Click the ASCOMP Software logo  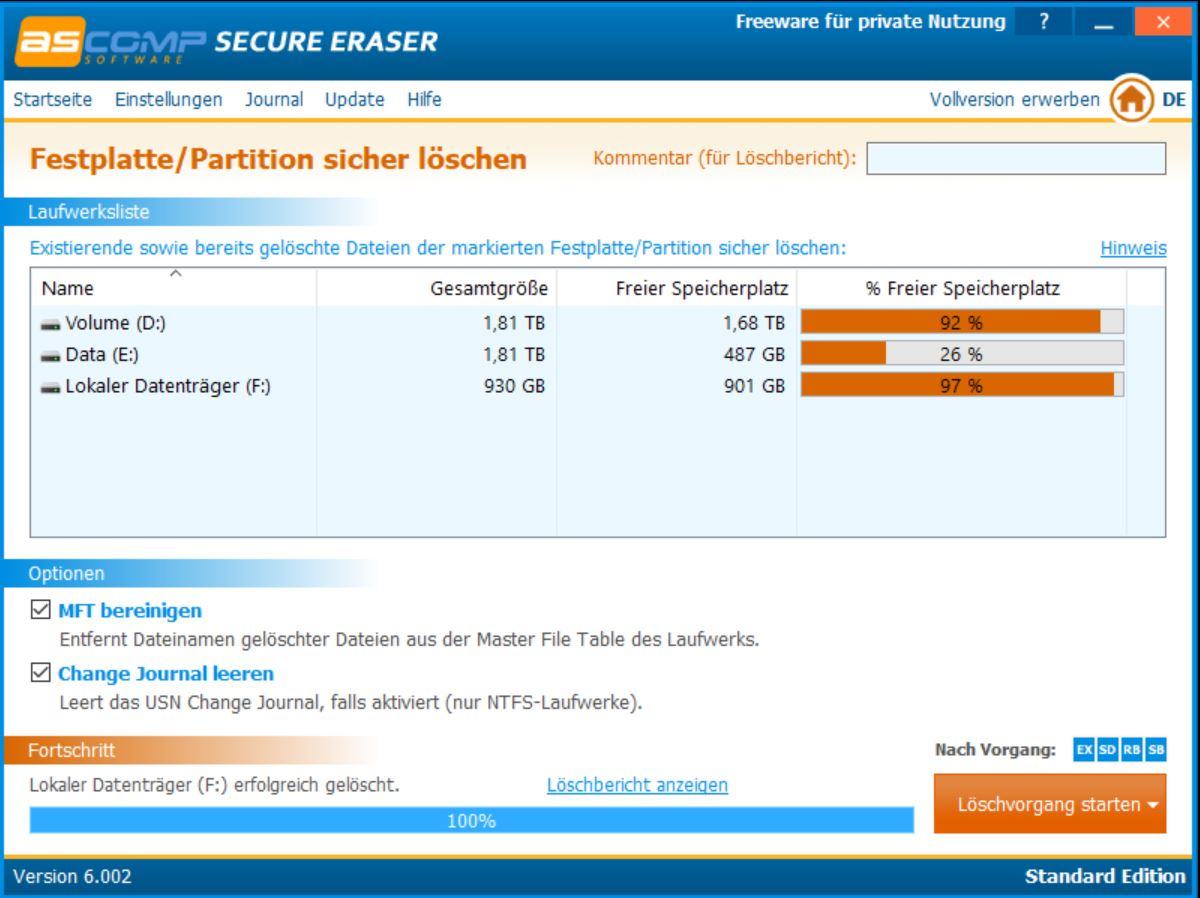[110, 43]
